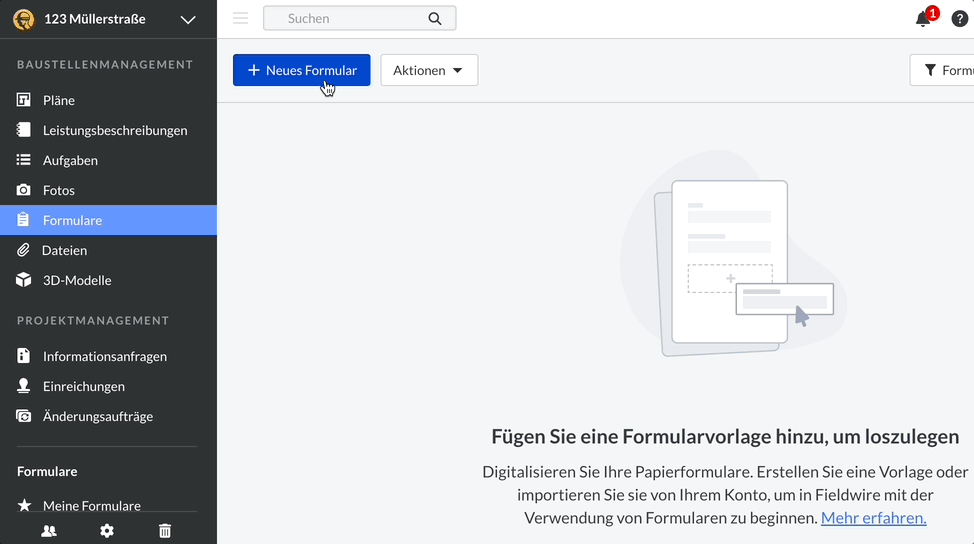Open people/team icon at sidebar bottom
This screenshot has width=974, height=544.
(49, 531)
